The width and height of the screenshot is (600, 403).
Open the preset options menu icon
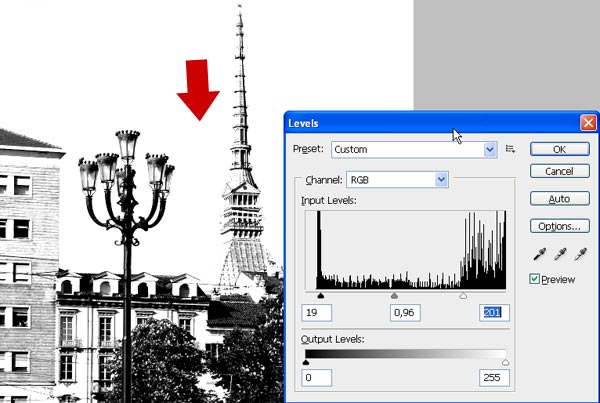pos(510,149)
